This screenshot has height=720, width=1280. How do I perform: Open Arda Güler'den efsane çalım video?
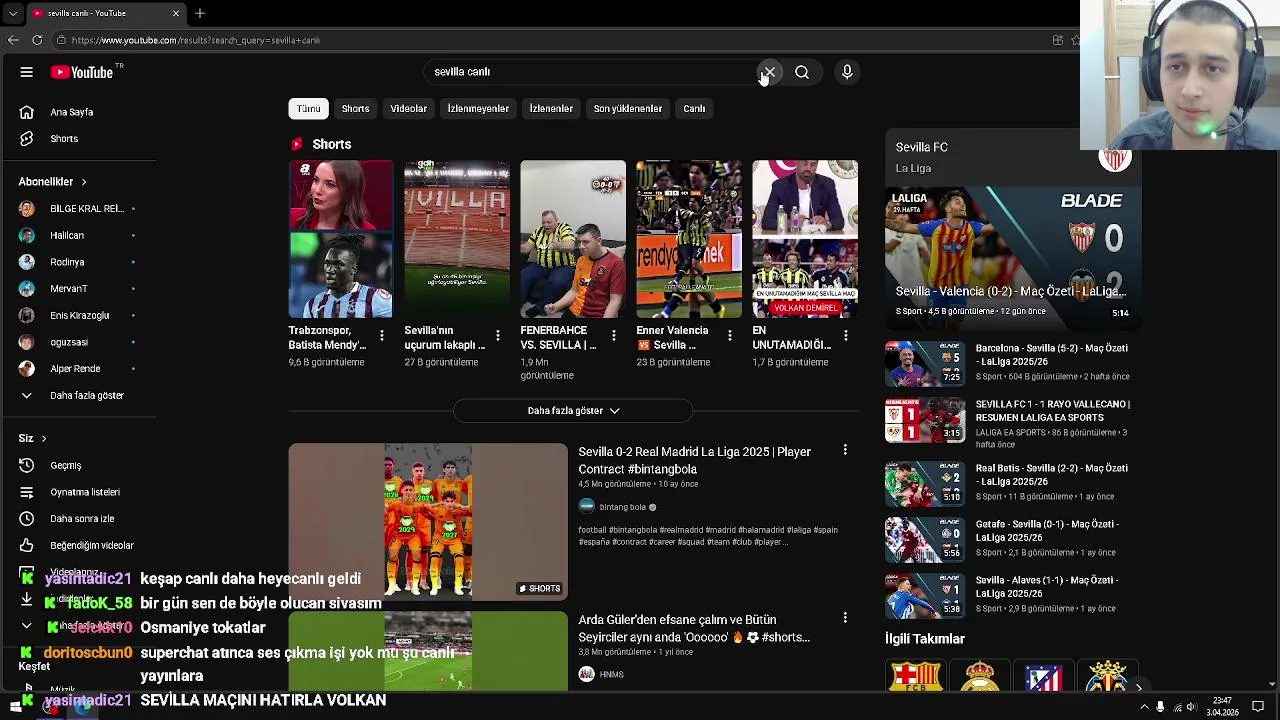pyautogui.click(x=694, y=628)
